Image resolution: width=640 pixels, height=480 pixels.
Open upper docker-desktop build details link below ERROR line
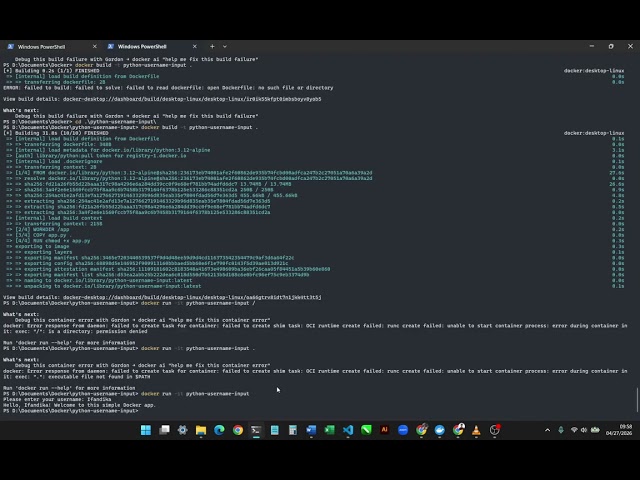click(192, 99)
